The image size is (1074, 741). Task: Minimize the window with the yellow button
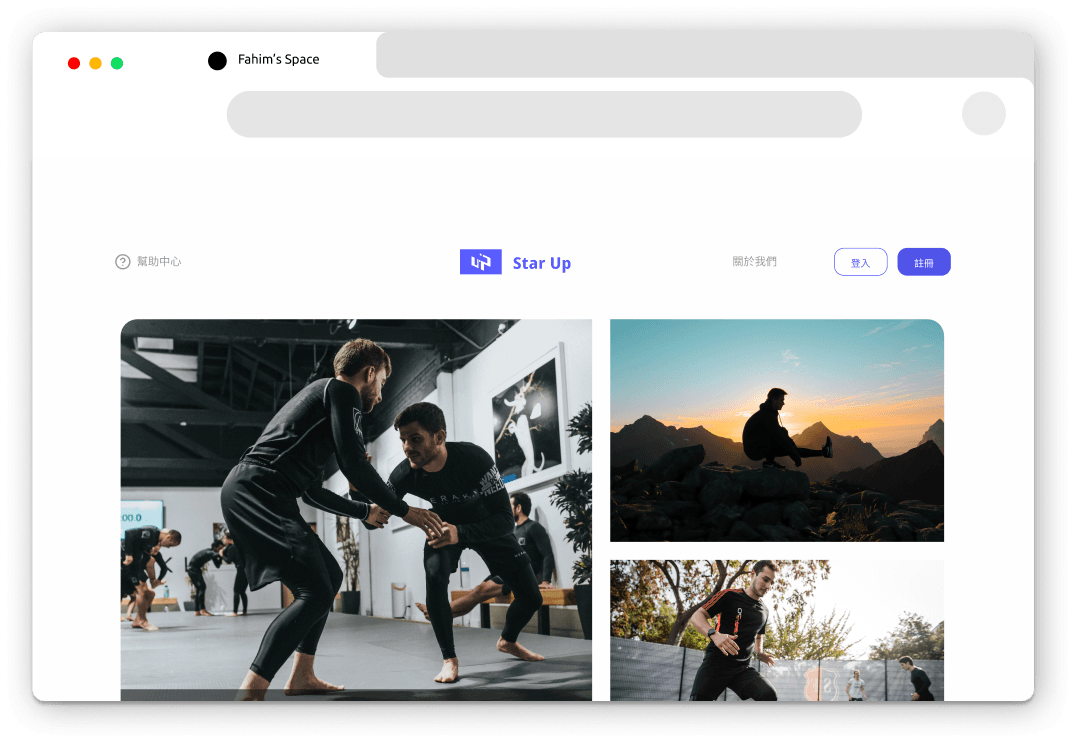click(x=95, y=63)
